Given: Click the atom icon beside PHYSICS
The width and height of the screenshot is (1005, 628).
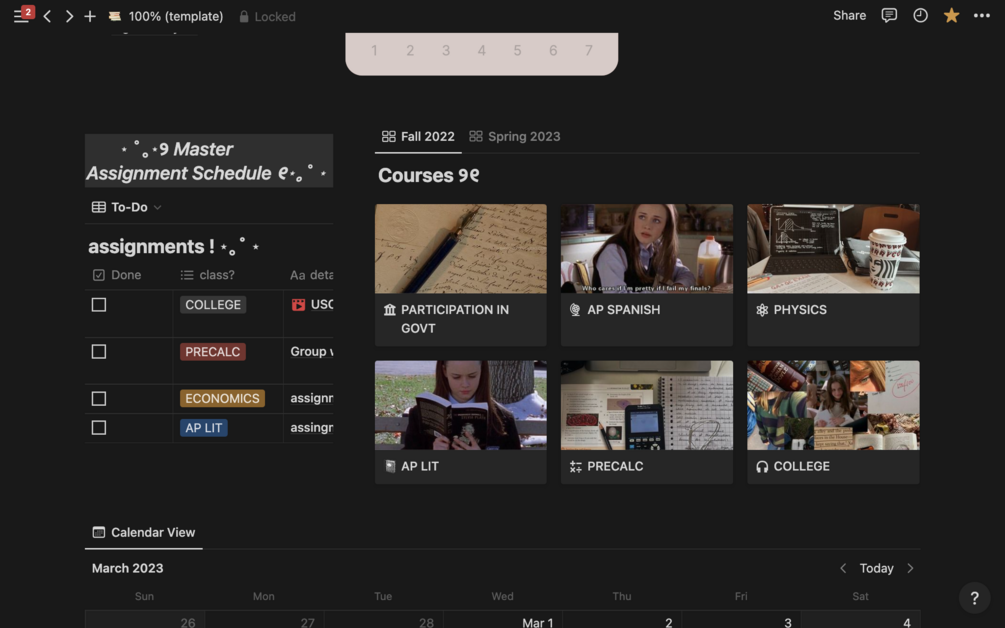Looking at the screenshot, I should [761, 310].
